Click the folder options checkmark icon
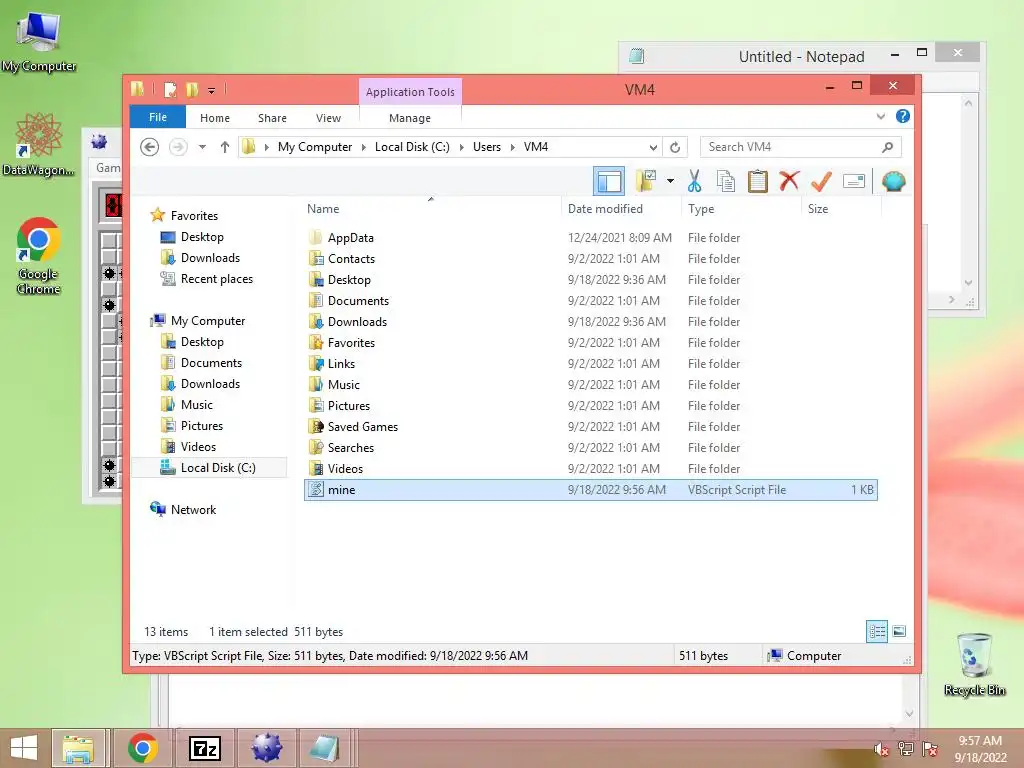 click(646, 182)
